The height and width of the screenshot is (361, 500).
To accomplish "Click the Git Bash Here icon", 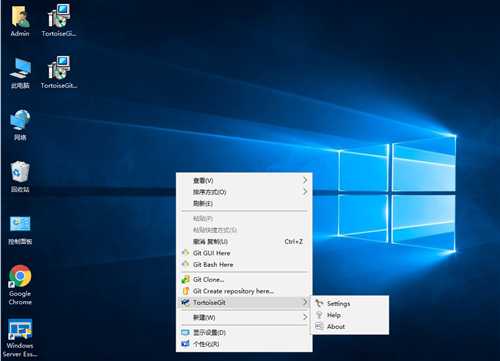I will (x=186, y=264).
